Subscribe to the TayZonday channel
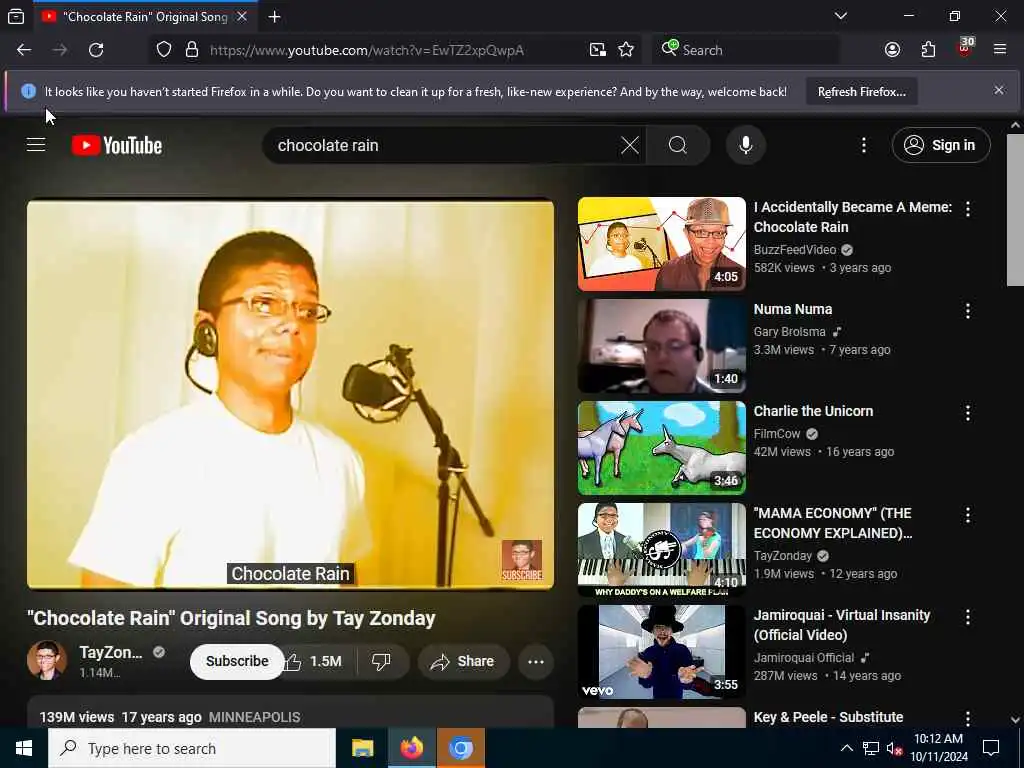Screen dimensions: 1024x768 point(237,662)
